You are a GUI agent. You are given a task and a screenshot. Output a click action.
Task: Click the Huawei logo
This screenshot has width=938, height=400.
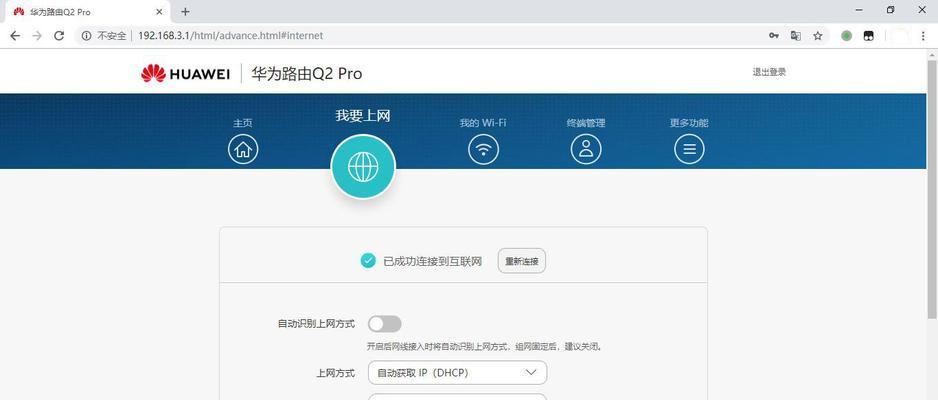coord(185,74)
